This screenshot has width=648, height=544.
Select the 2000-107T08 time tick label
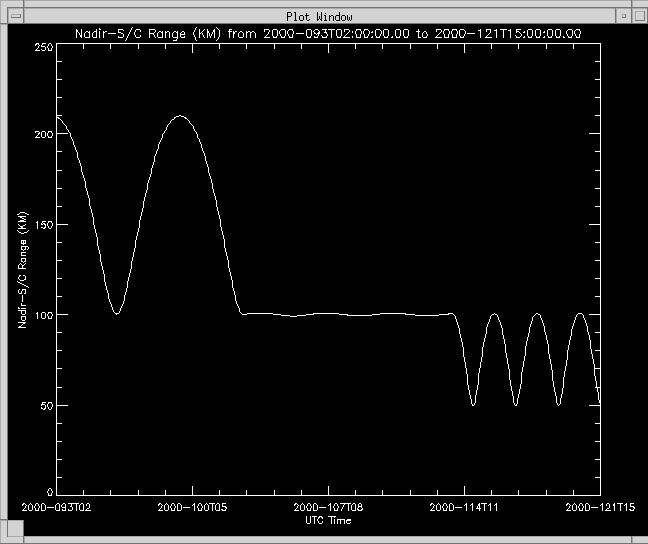pyautogui.click(x=329, y=508)
